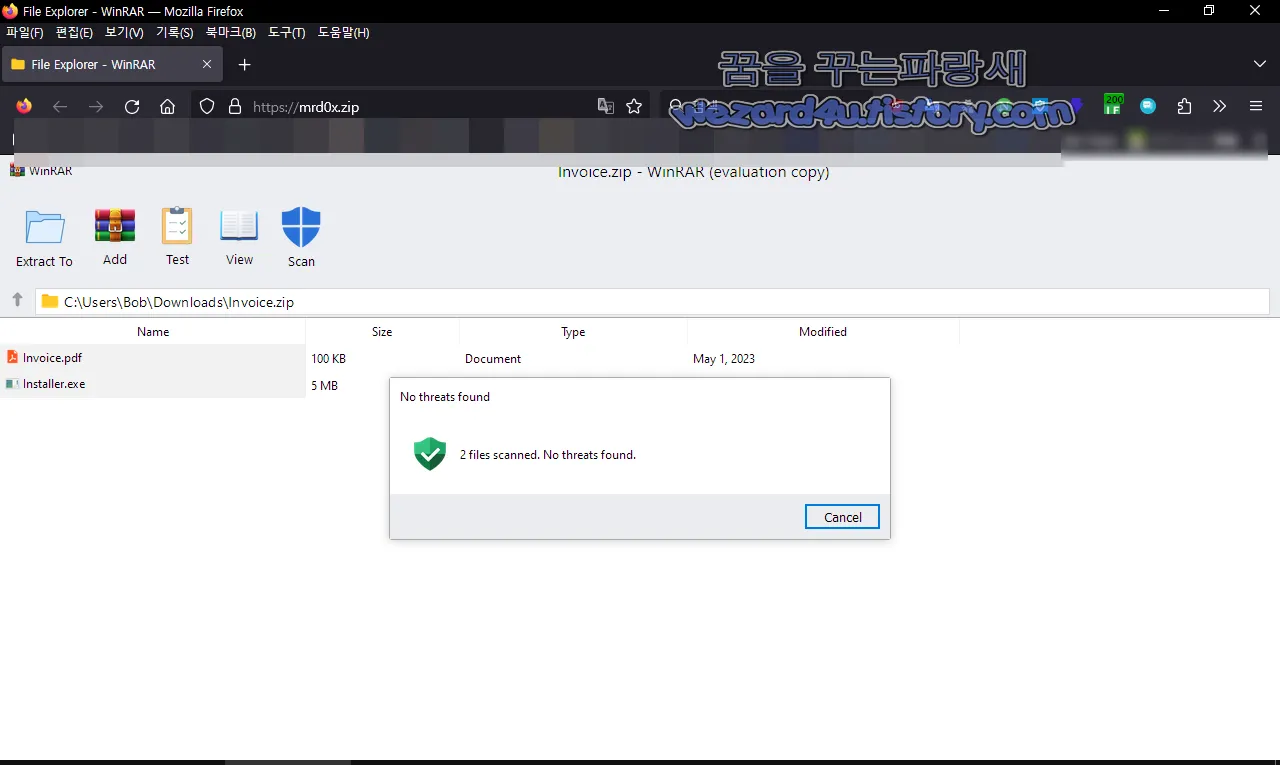Open the 도움말(H) menu

click(344, 32)
